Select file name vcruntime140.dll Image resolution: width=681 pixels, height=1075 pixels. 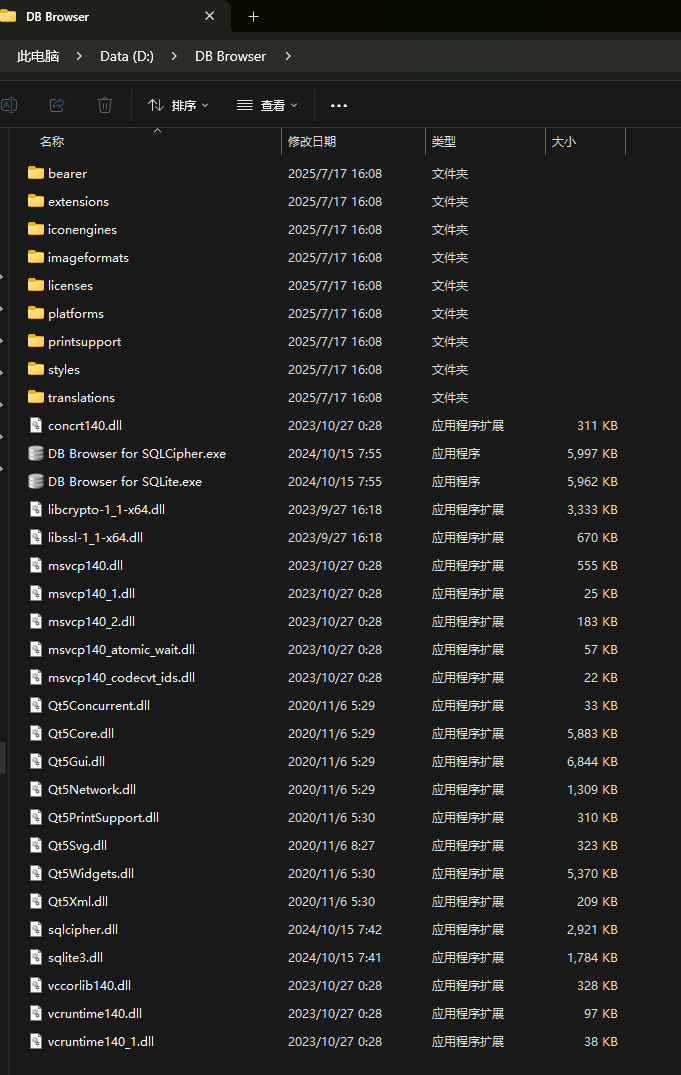pos(95,1013)
